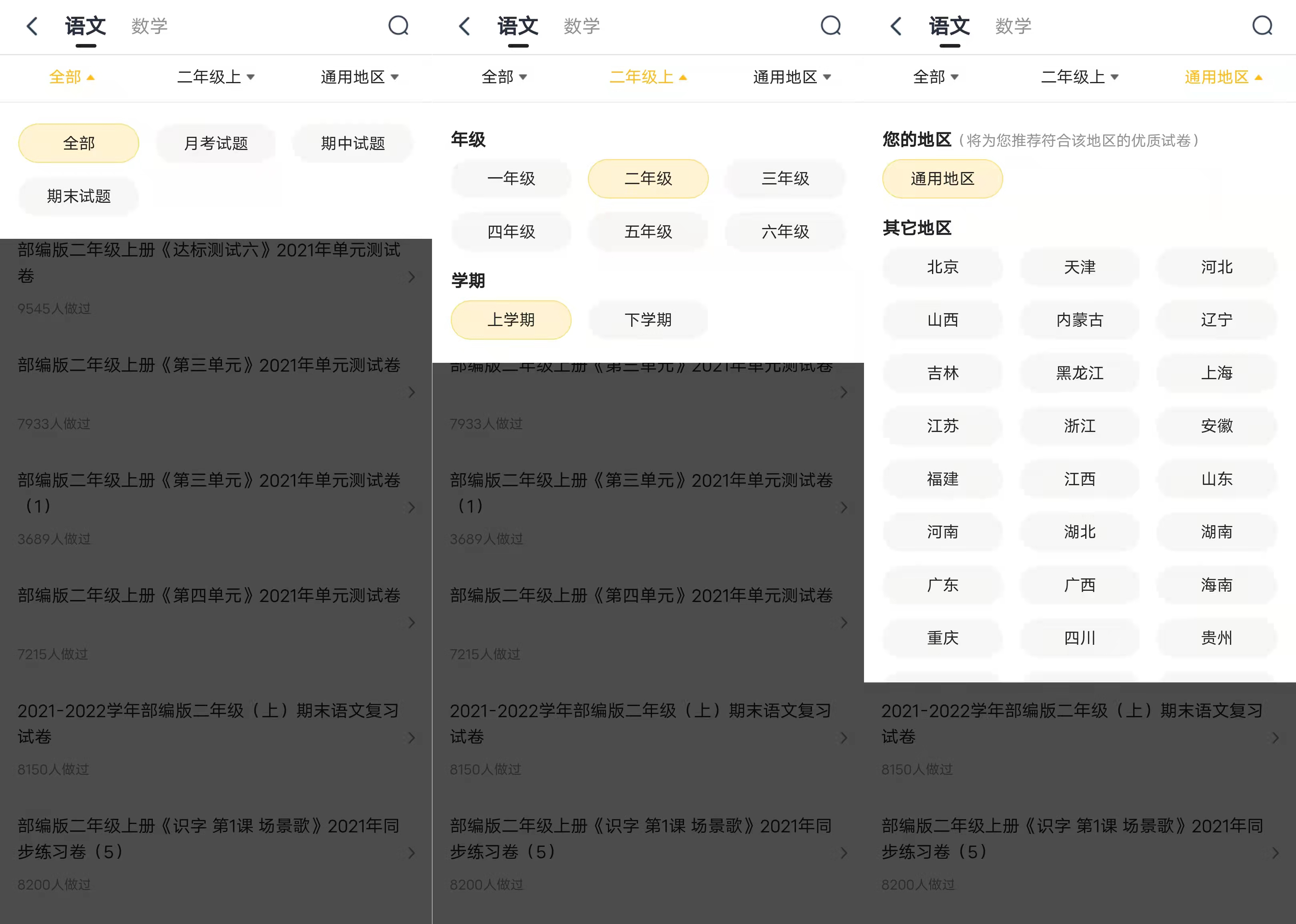Screen dimensions: 1296x924
Task: Open search on the left screen
Action: click(x=399, y=26)
